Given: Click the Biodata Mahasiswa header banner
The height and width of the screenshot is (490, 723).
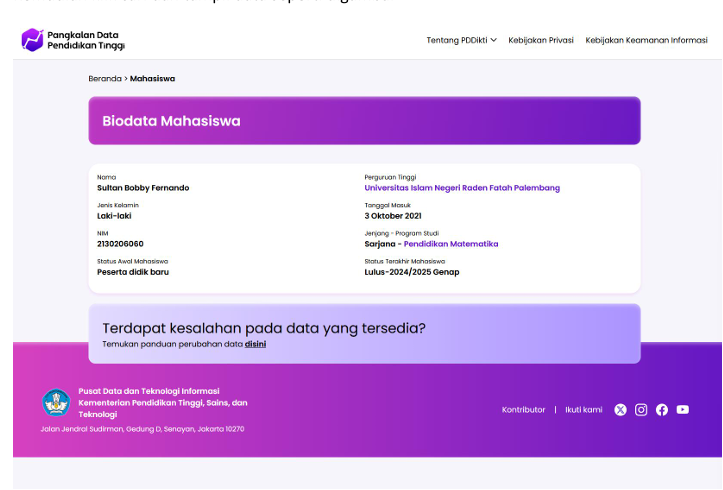Looking at the screenshot, I should click(364, 121).
